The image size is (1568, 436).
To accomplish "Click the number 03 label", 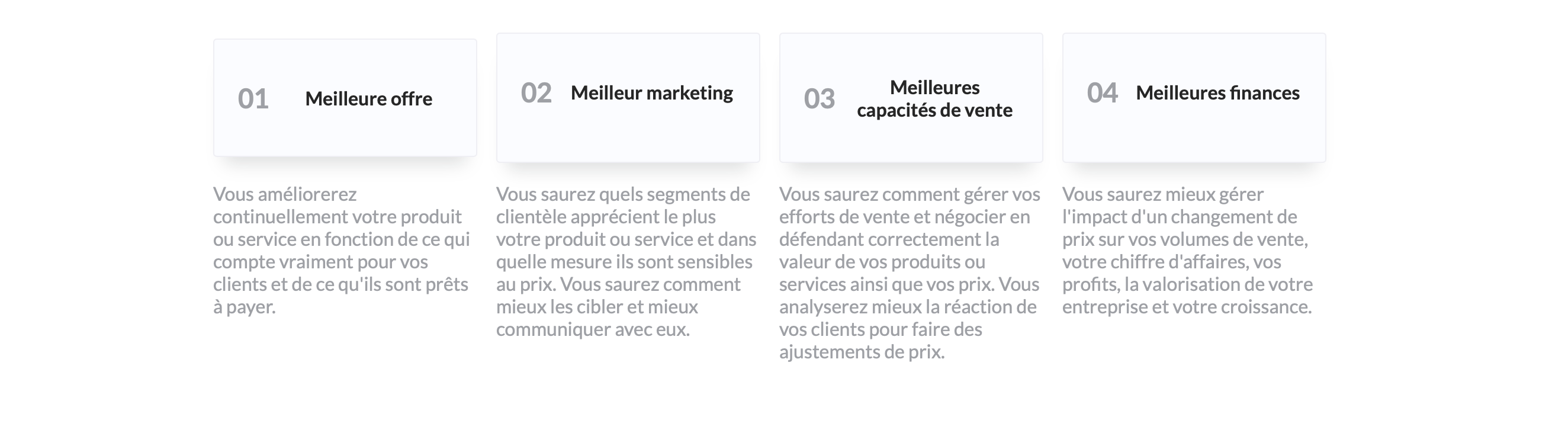I will [x=819, y=99].
